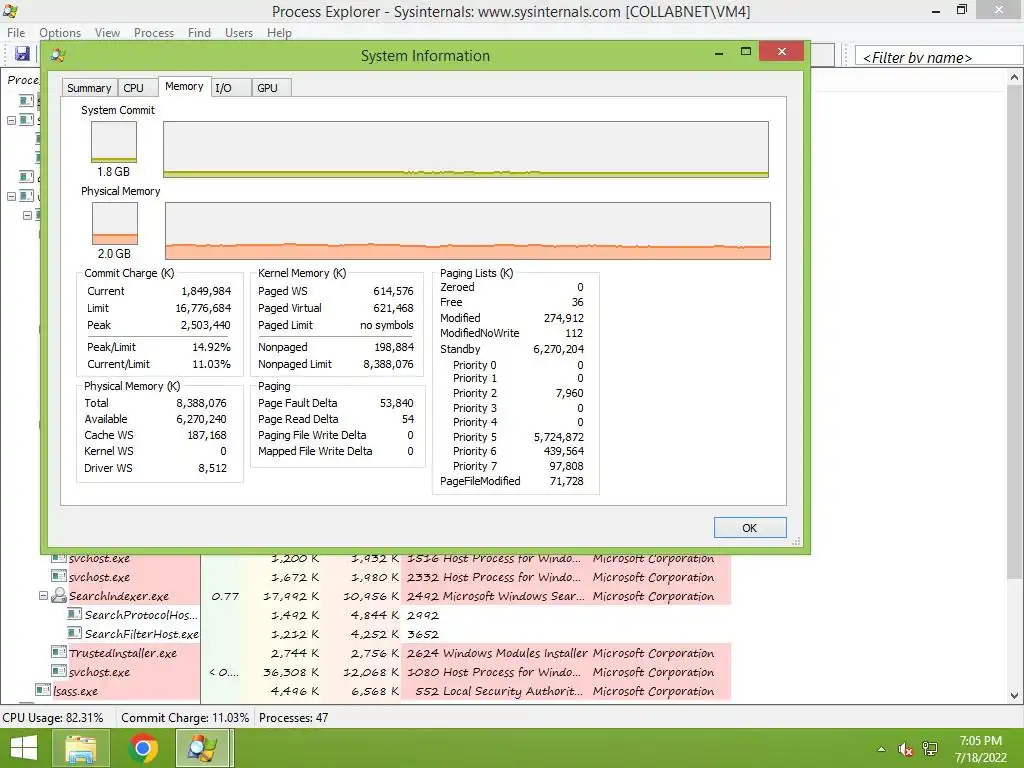Viewport: 1024px width, 768px height.
Task: Click Standby value 6,270,204
Action: (558, 349)
